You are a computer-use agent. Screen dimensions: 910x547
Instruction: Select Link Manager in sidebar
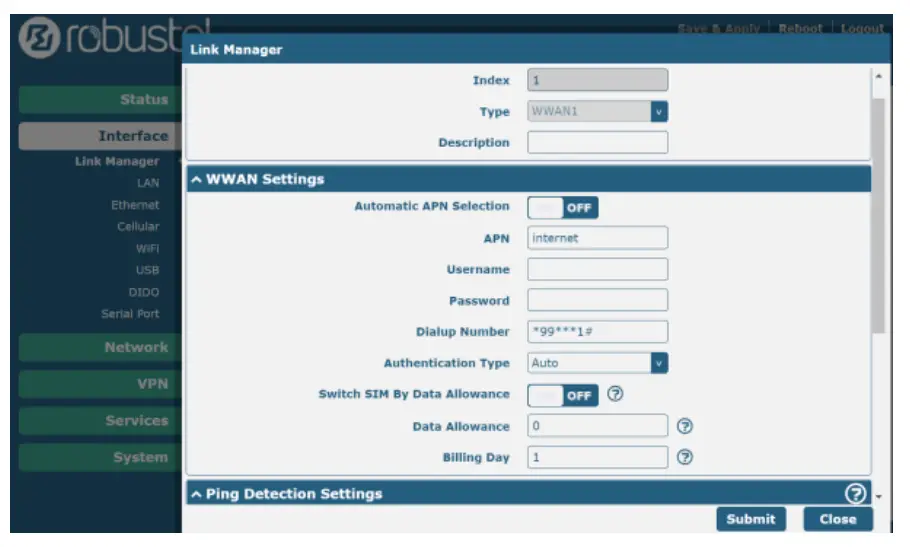click(117, 161)
